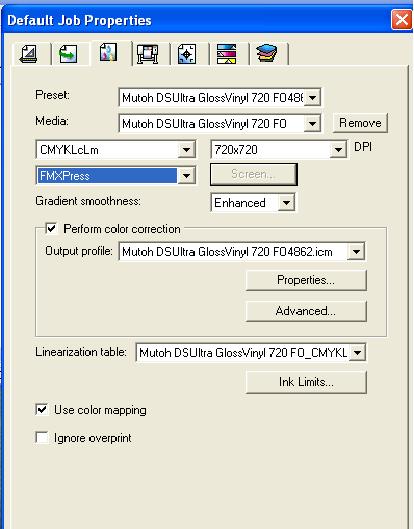The width and height of the screenshot is (414, 529).
Task: Open the stacked layers tab icon
Action: [267, 54]
